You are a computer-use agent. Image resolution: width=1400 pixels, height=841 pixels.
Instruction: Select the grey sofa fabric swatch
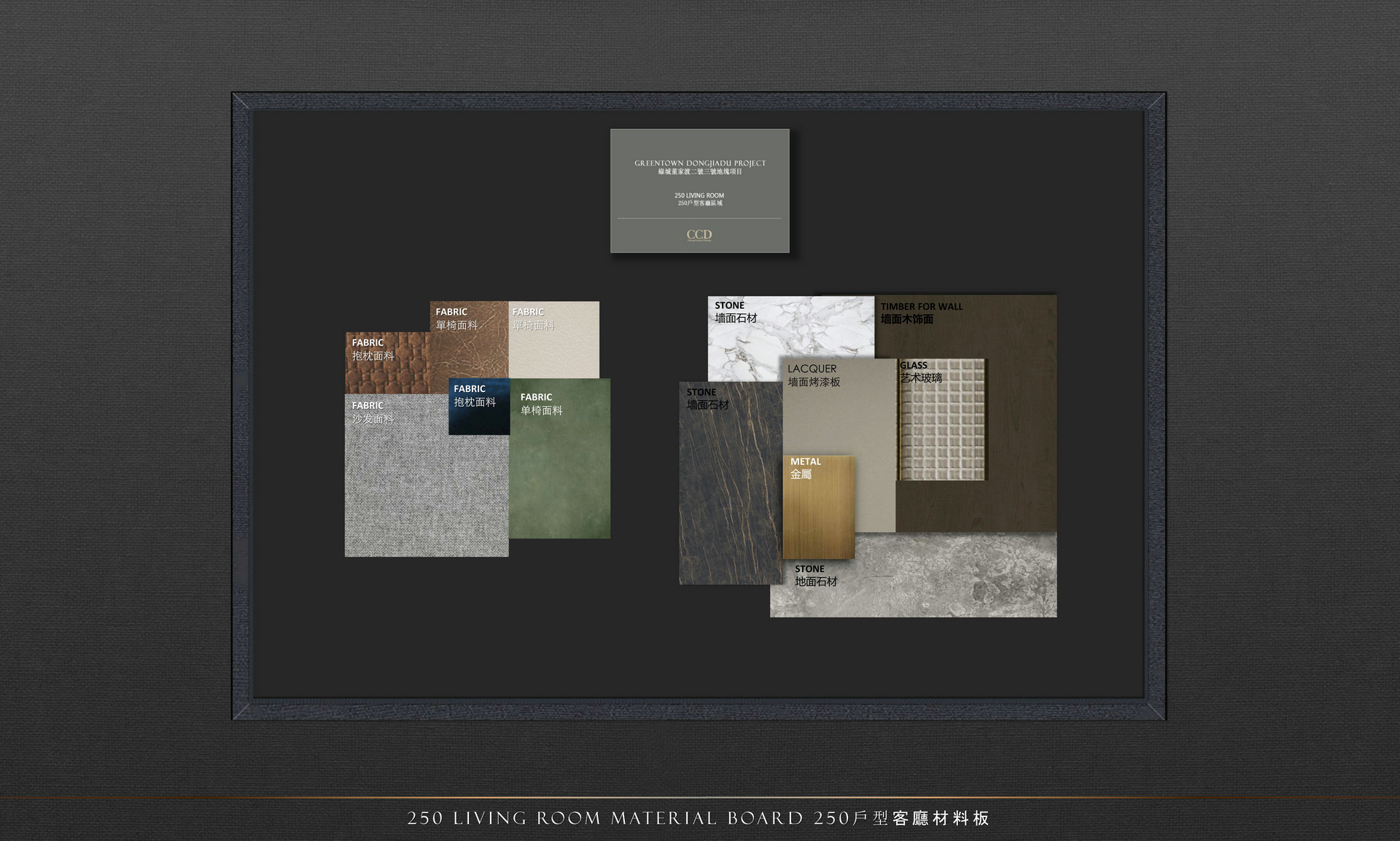point(425,488)
